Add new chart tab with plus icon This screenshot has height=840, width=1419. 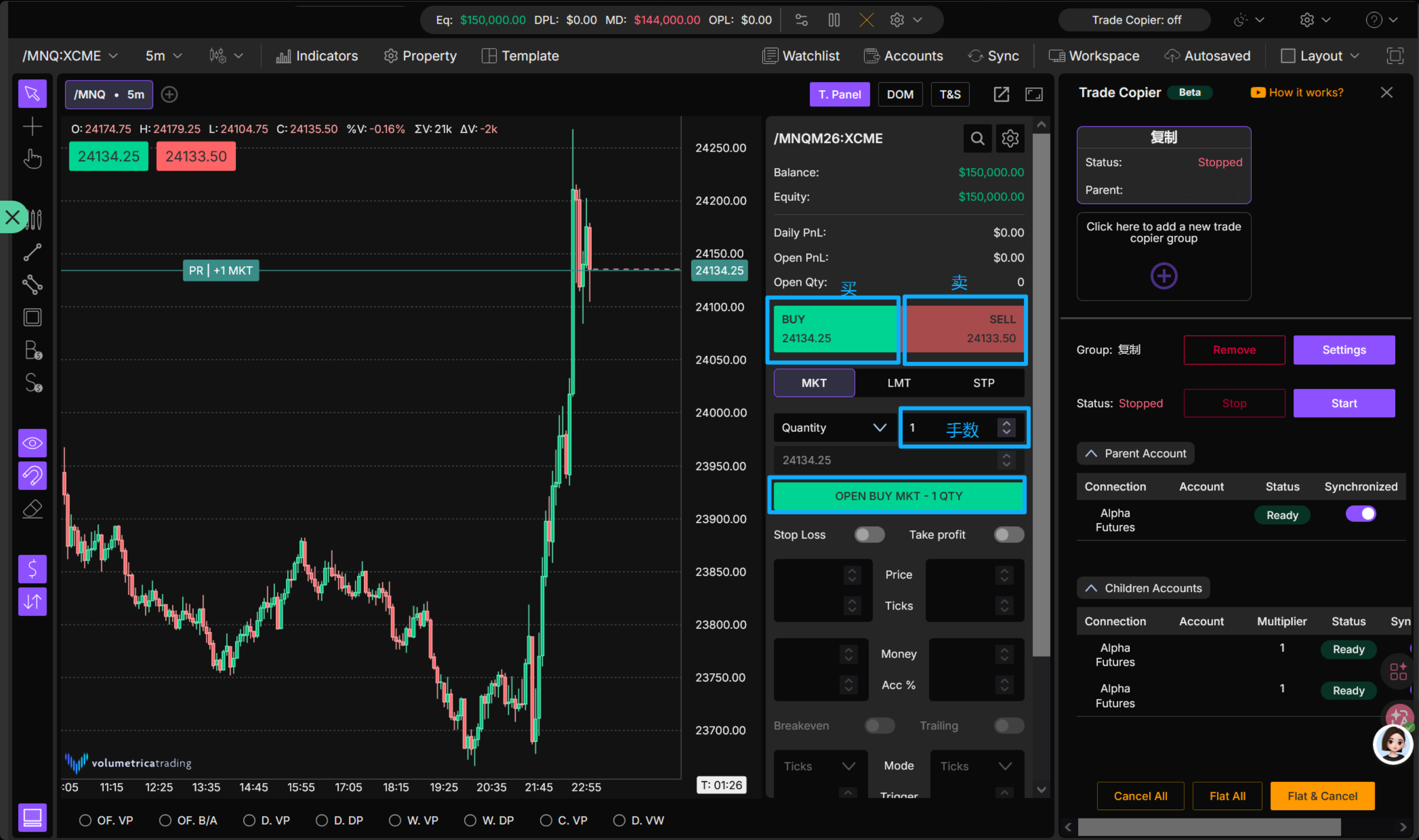(x=169, y=95)
